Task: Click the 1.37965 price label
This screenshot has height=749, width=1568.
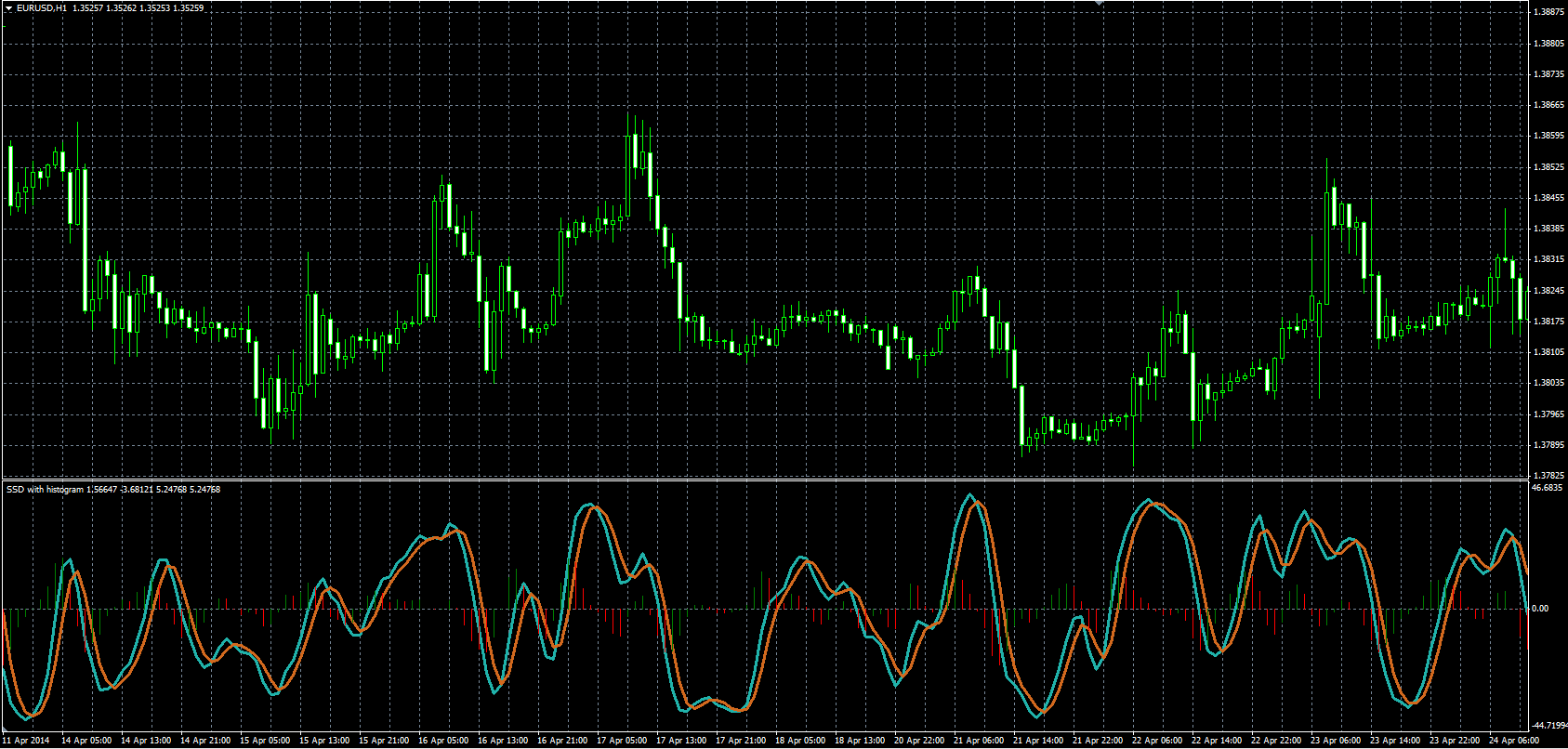Action: click(1548, 414)
